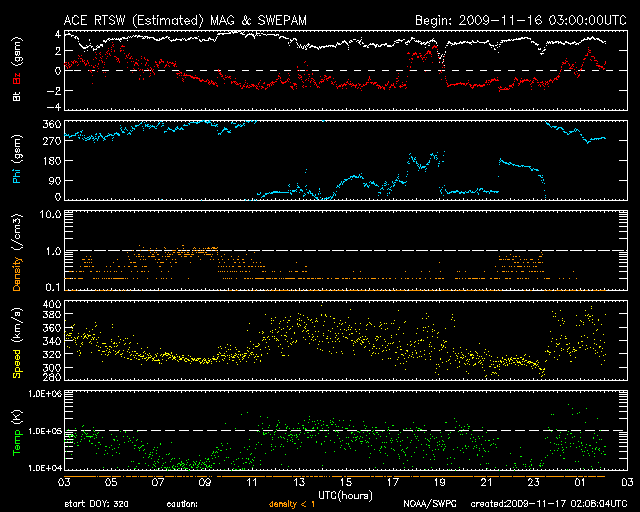The width and height of the screenshot is (640, 512).
Task: Click the NOAA/SWPC credit label
Action: tap(428, 504)
